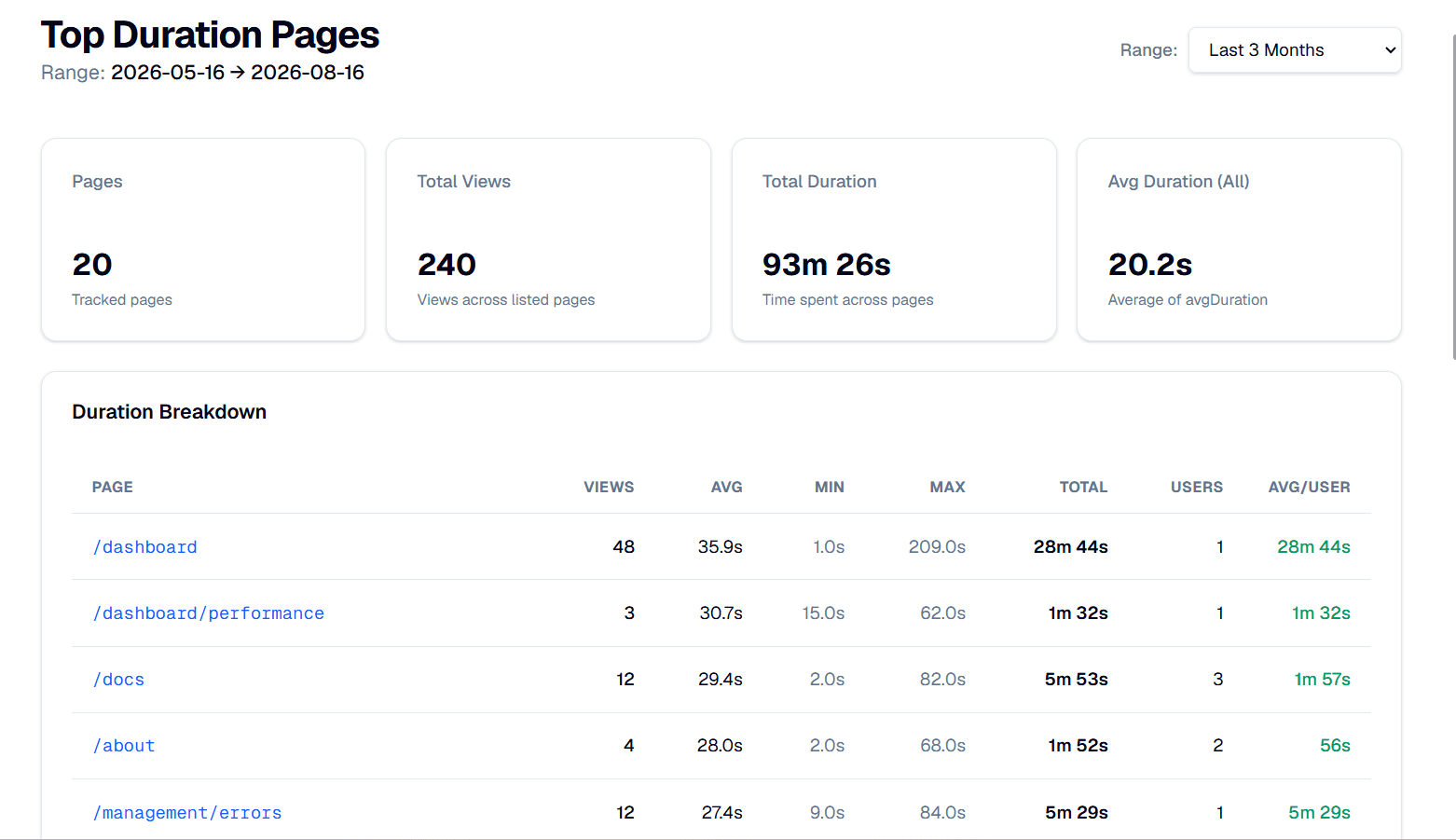Click the 35.9s average cell for /dashboard

(x=721, y=547)
